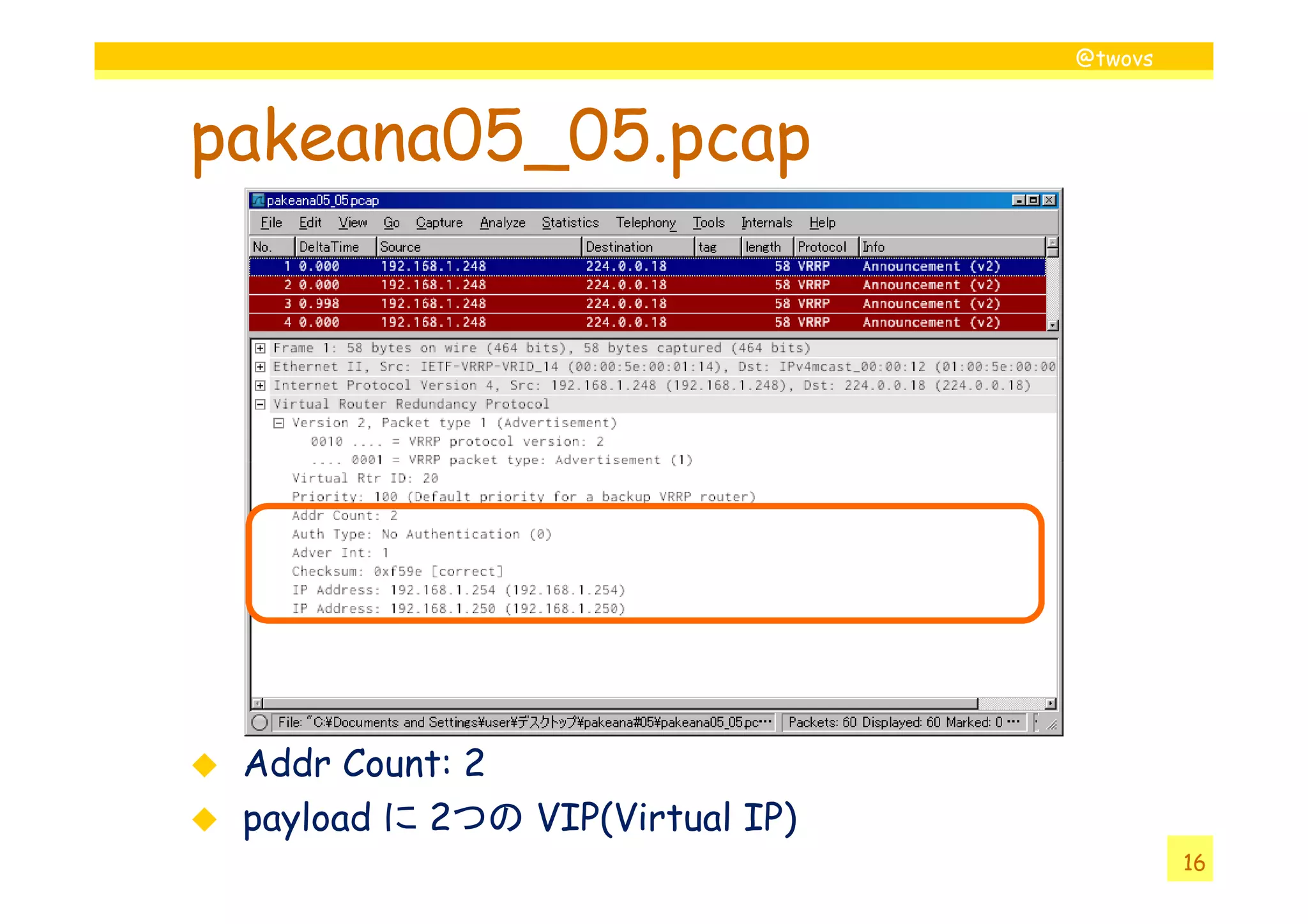This screenshot has width=1308, height=924.
Task: Select the Priority: 100 line
Action: pyautogui.click(x=524, y=497)
